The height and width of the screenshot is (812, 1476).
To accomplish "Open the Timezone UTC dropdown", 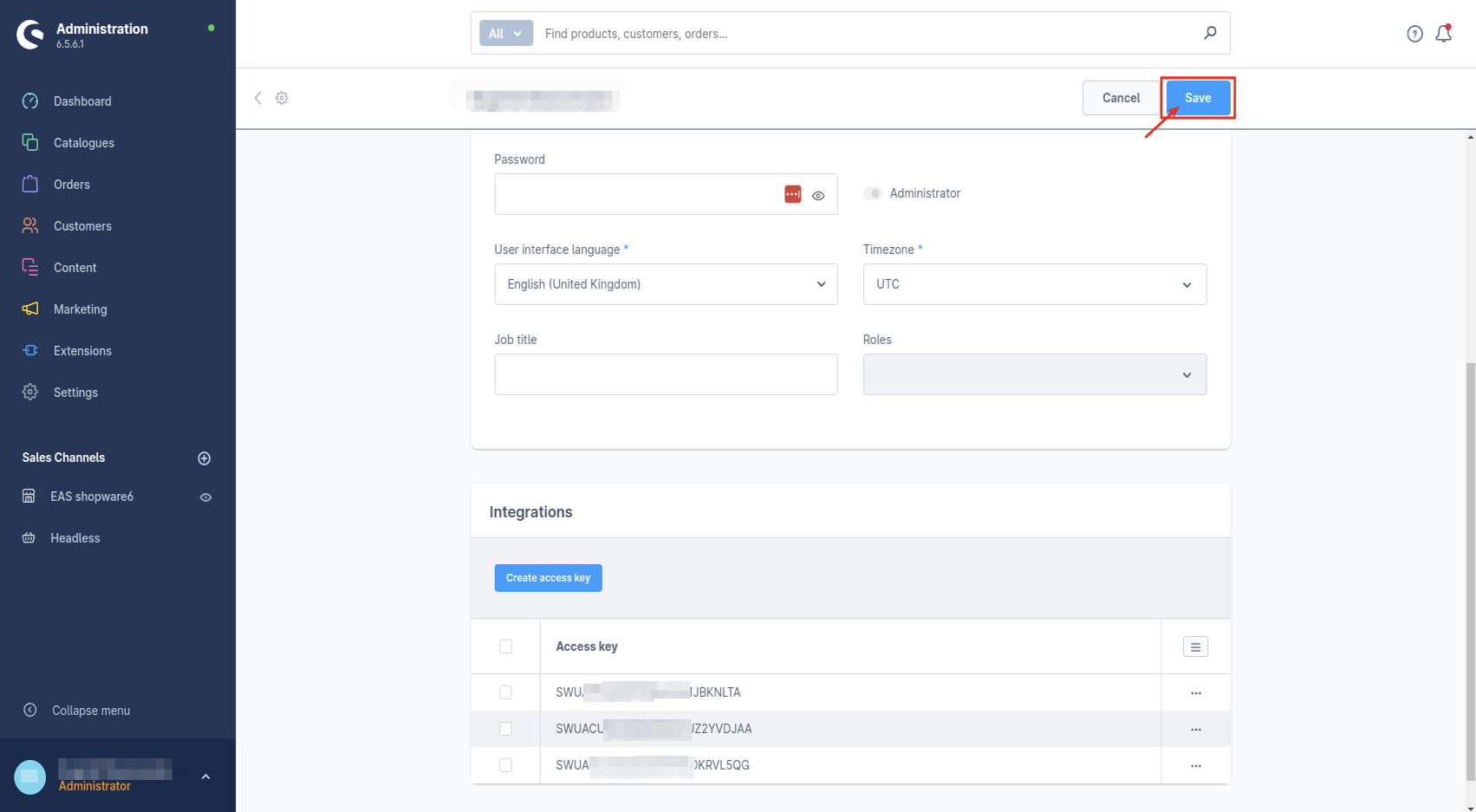I will tap(1034, 284).
